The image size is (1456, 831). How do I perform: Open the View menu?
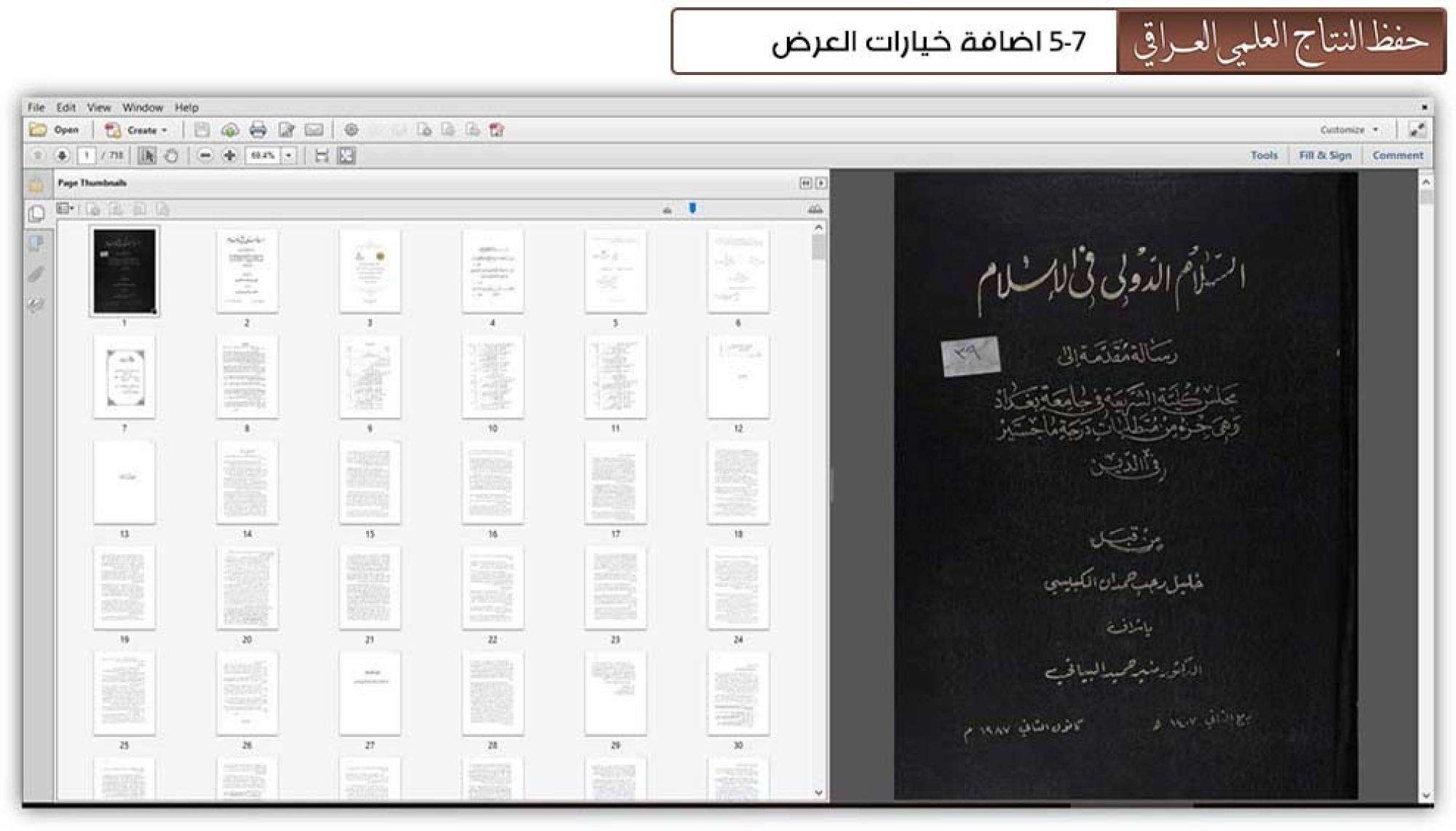pos(99,108)
